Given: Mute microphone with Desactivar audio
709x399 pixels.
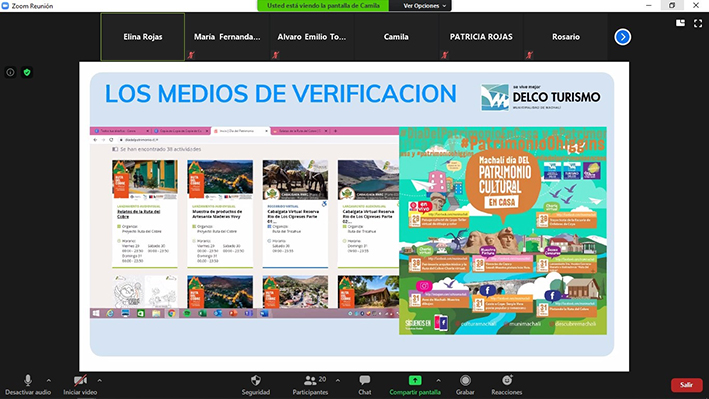Looking at the screenshot, I should pos(28,385).
